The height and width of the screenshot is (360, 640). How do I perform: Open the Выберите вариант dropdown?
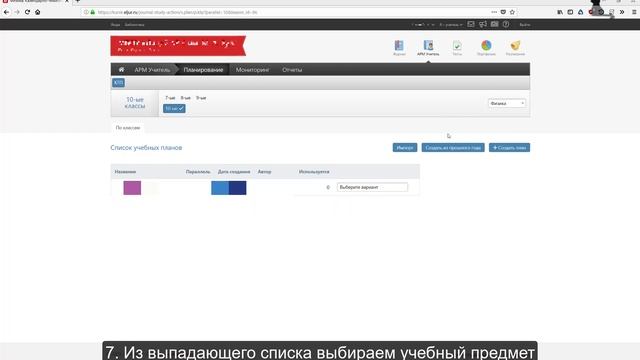click(x=372, y=187)
